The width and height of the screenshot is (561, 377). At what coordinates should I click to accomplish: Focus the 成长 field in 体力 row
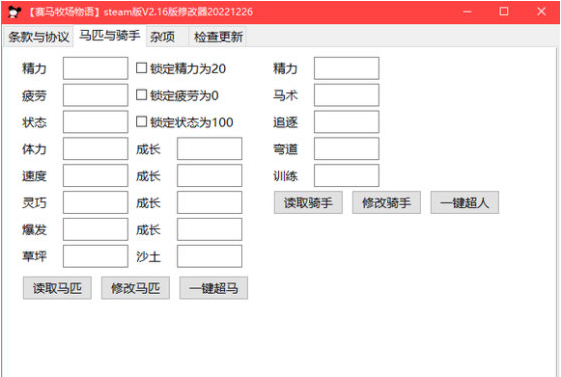point(209,148)
